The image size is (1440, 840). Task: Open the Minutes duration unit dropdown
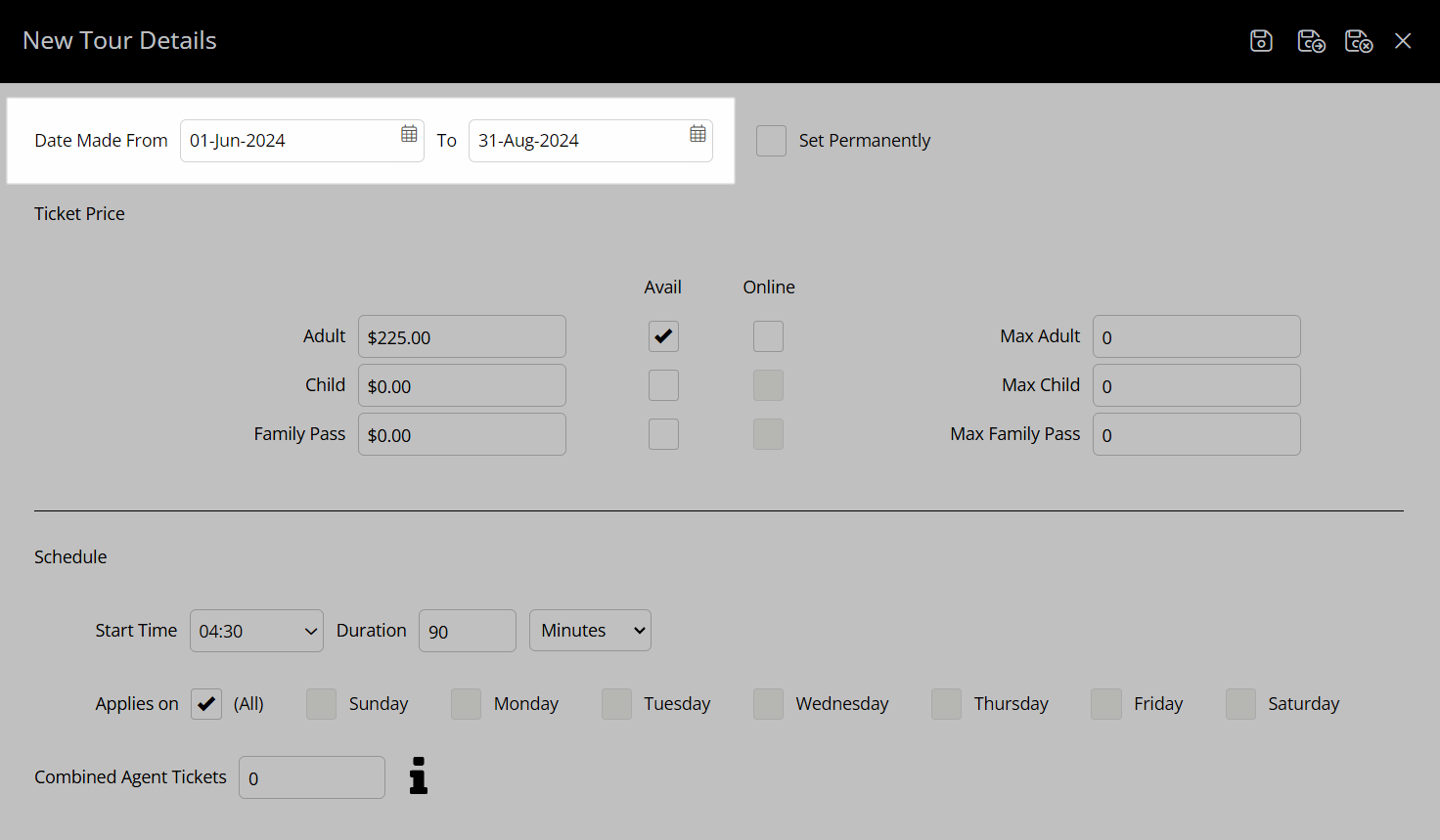[590, 631]
